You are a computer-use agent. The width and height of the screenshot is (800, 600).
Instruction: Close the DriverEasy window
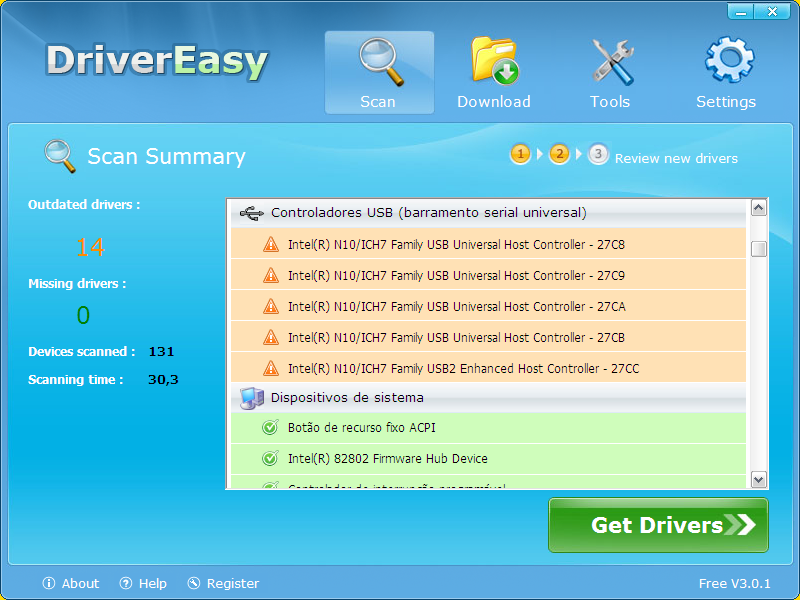point(772,11)
